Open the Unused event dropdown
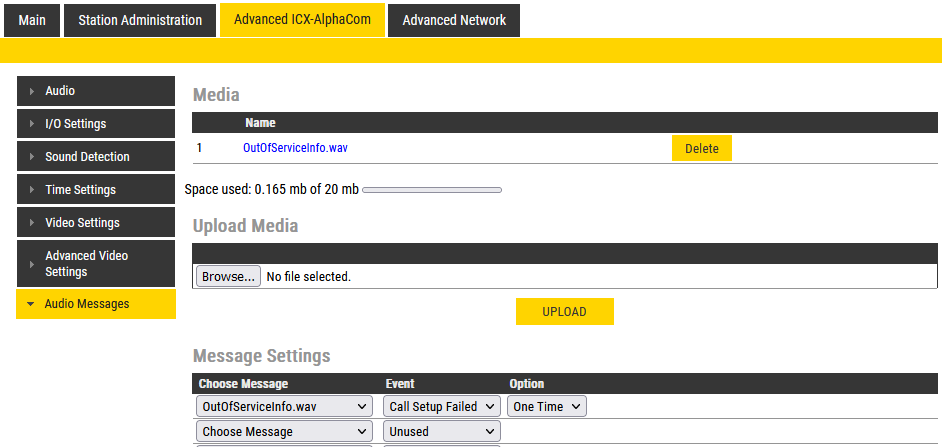942x447 pixels. [x=442, y=432]
